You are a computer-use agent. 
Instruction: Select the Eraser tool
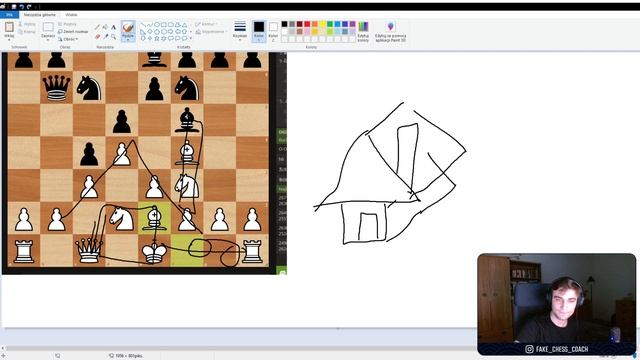click(x=97, y=37)
